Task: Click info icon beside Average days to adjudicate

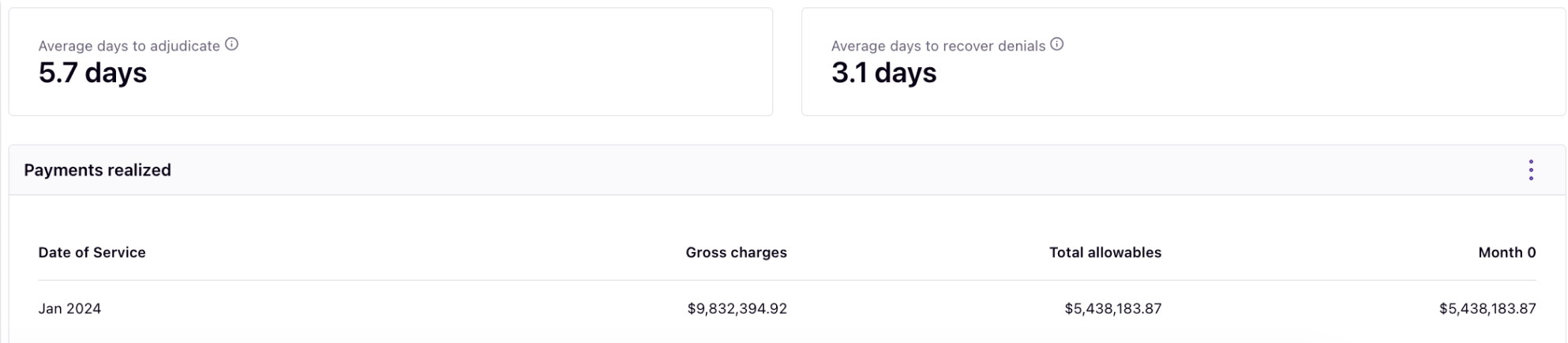Action: (231, 44)
